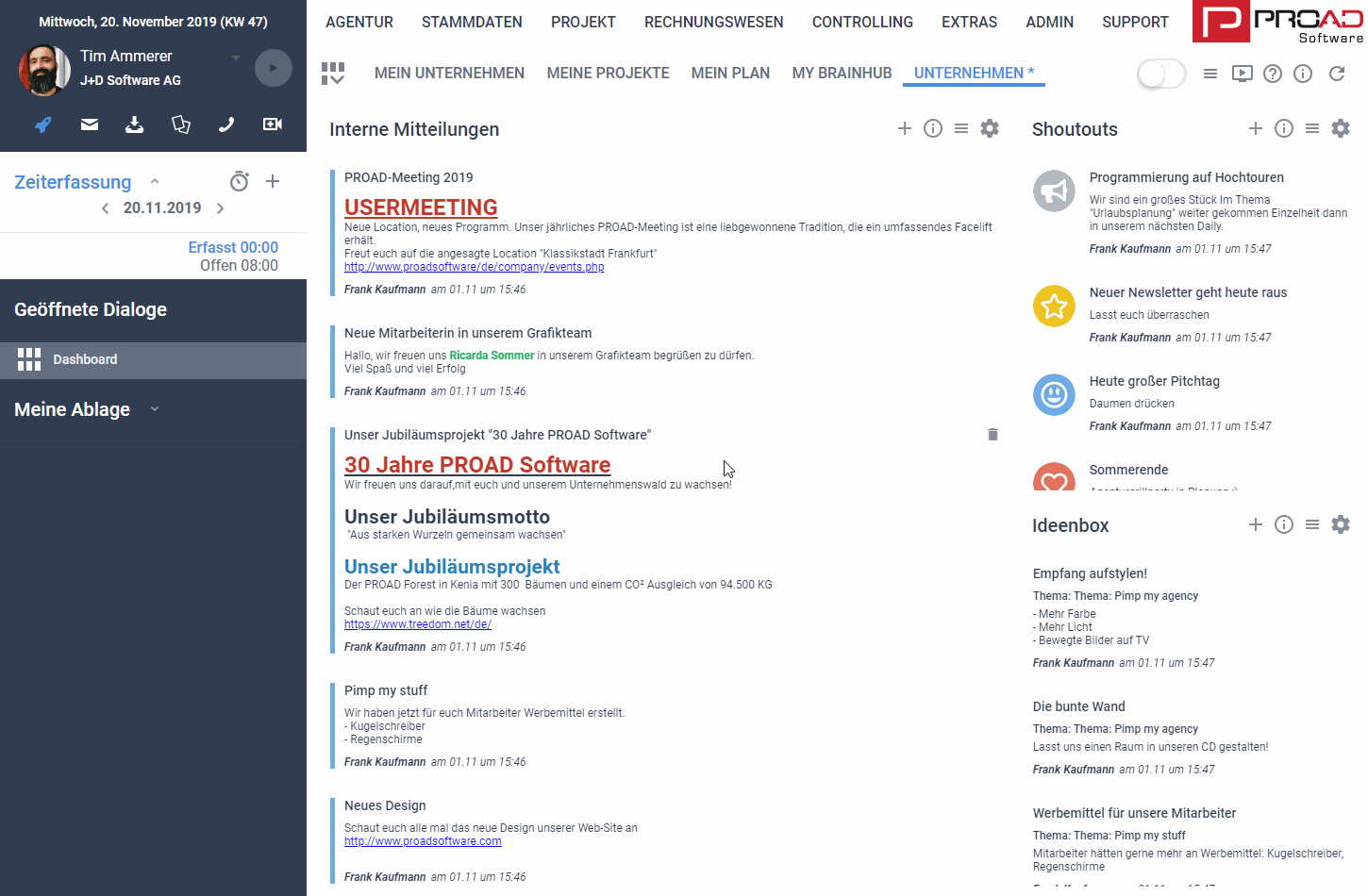Click the download tray icon
The image size is (1368, 896).
pos(135,124)
